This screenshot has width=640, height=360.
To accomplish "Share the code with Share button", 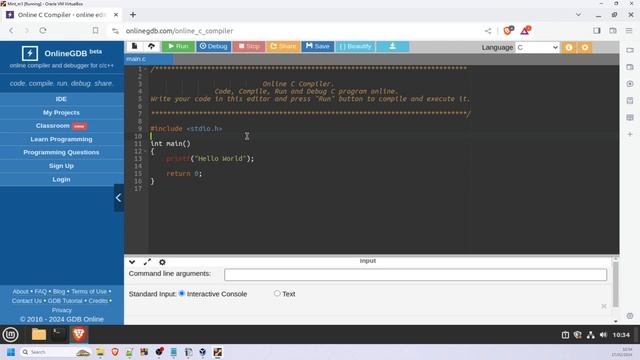I will click(x=283, y=47).
